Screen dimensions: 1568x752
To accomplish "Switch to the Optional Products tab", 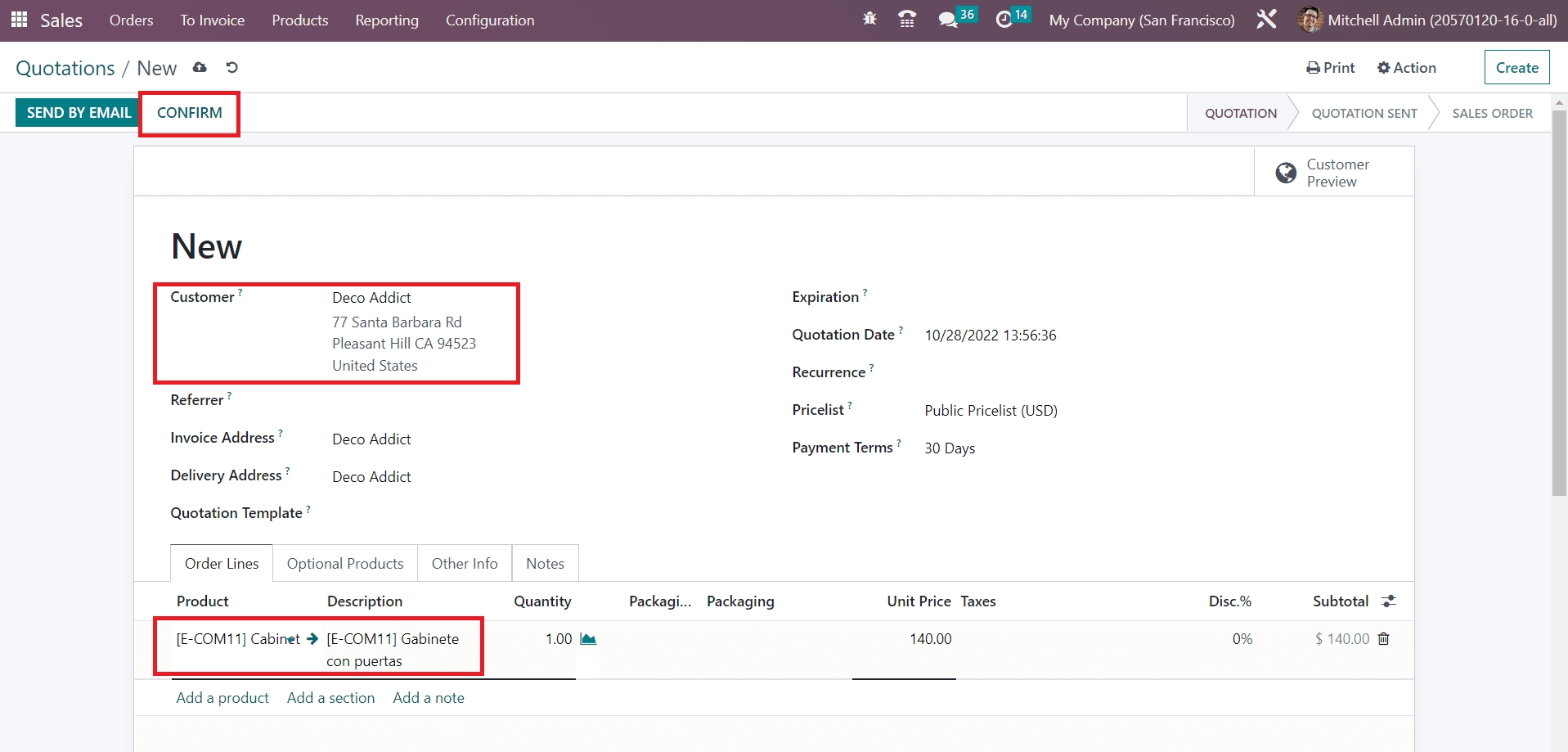I will [x=345, y=564].
